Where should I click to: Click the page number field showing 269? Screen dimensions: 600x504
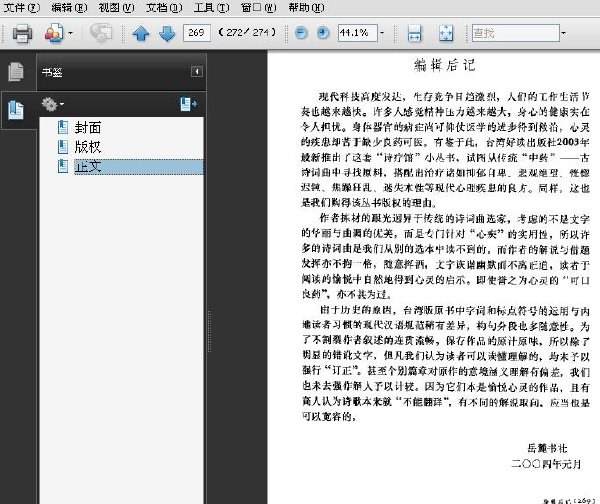pyautogui.click(x=197, y=33)
